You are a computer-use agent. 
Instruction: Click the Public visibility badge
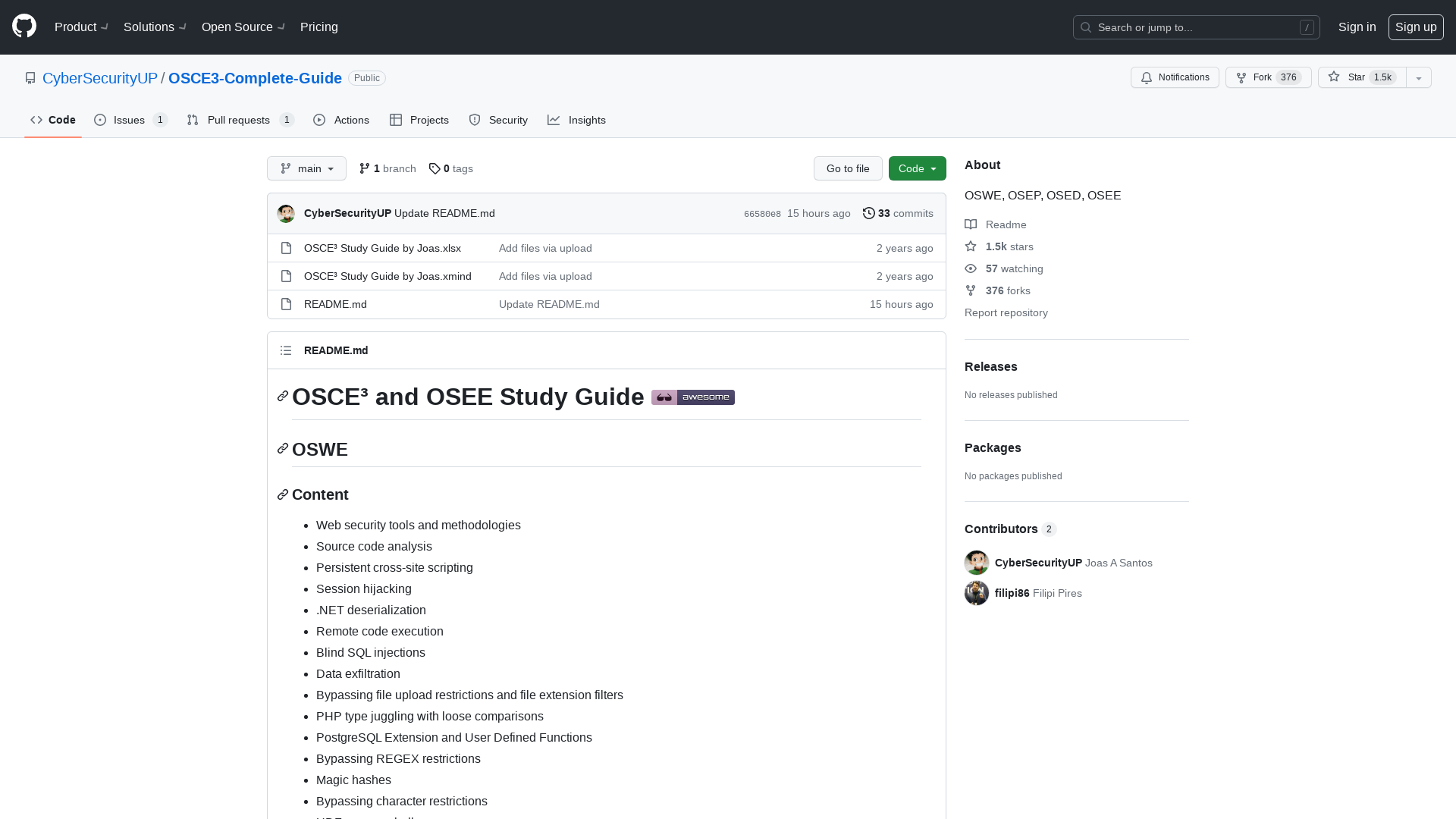367,78
